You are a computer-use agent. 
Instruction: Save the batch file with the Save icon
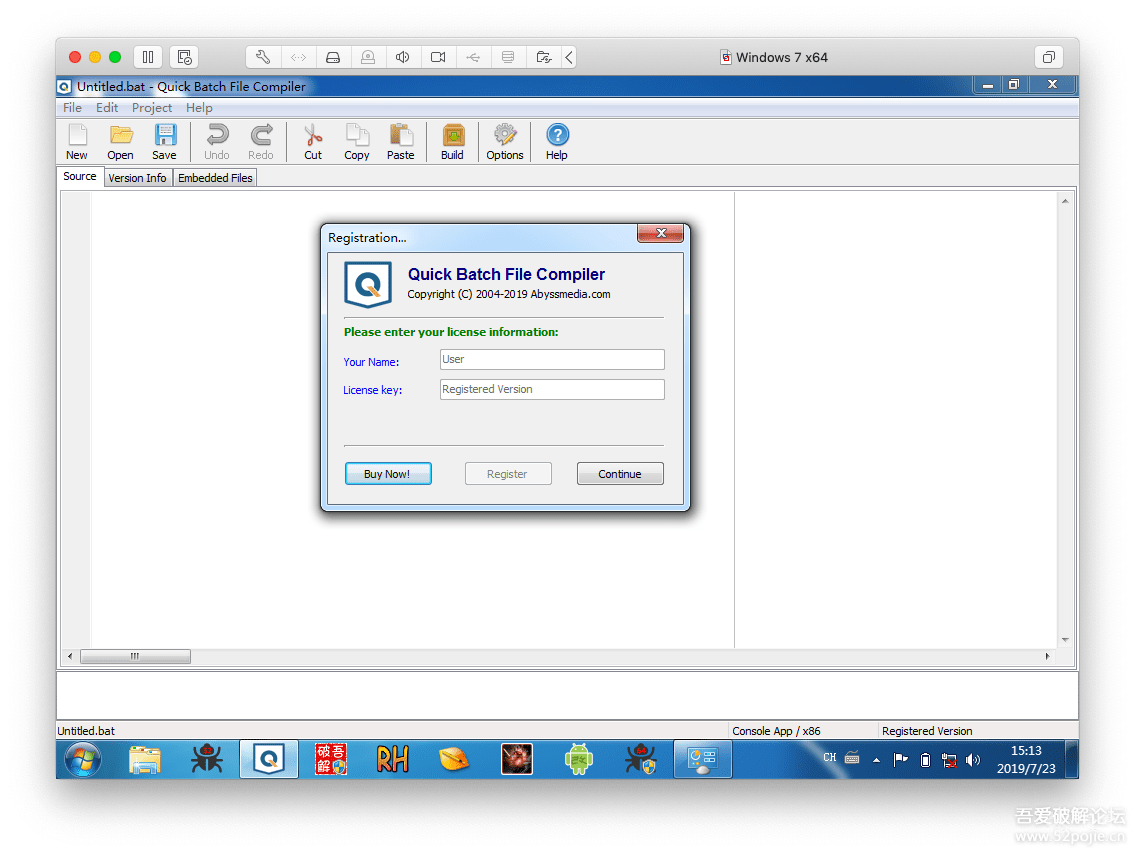[164, 141]
